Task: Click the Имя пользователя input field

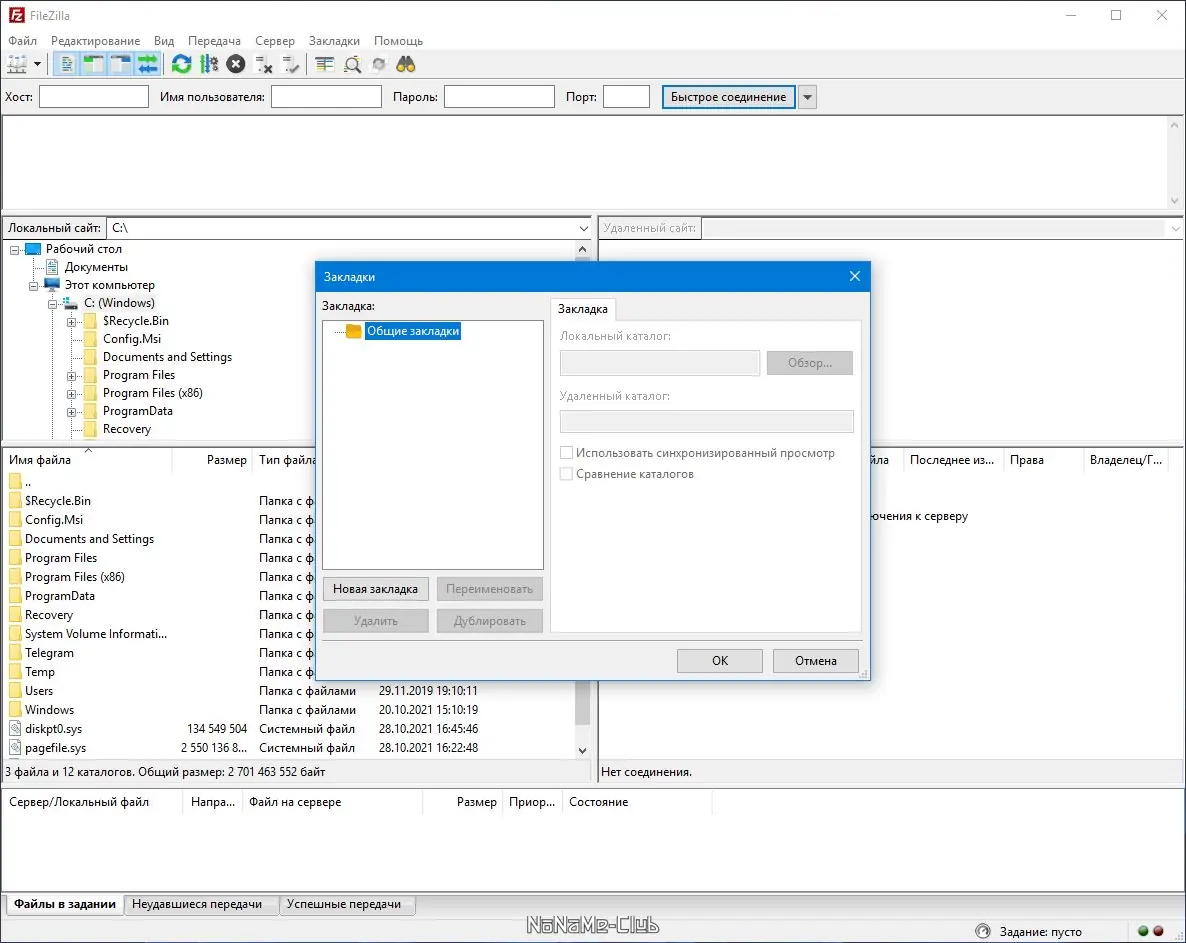Action: (326, 97)
